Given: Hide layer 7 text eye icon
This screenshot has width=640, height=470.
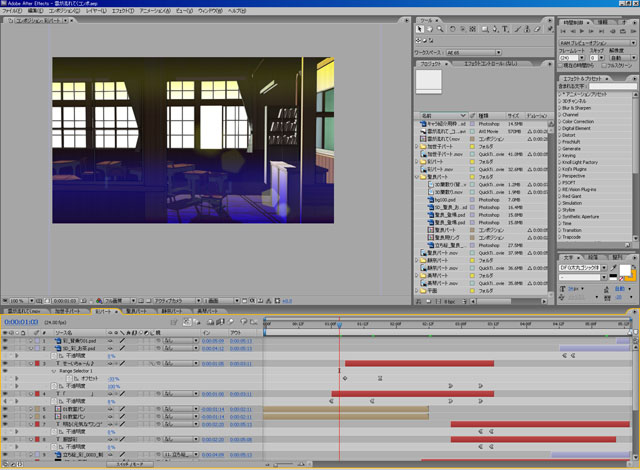Looking at the screenshot, I should pos(5,424).
